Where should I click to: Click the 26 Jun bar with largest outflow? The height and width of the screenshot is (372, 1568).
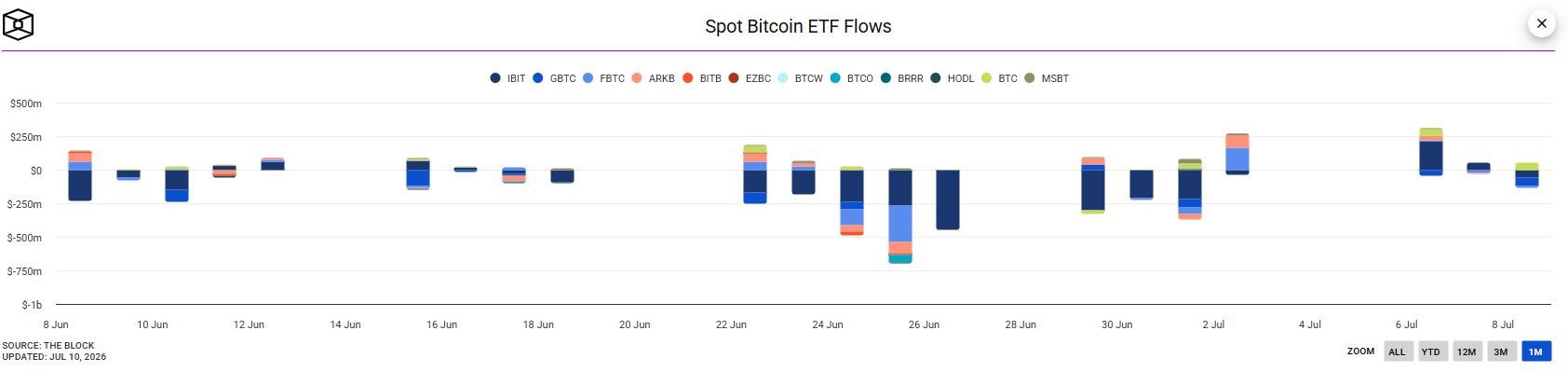pyautogui.click(x=900, y=215)
